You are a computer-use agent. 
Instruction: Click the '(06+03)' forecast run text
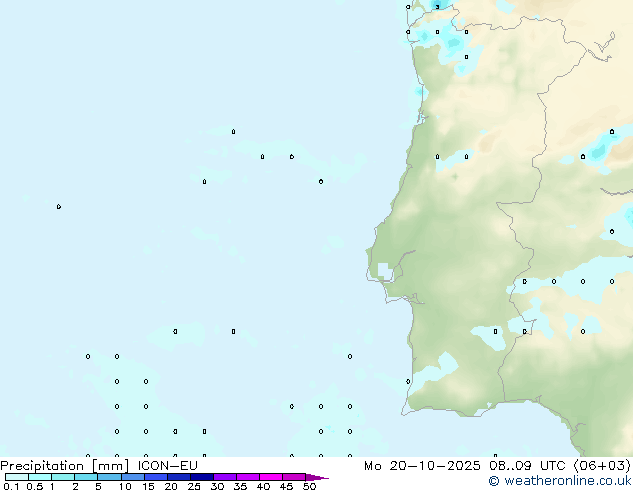pos(602,466)
